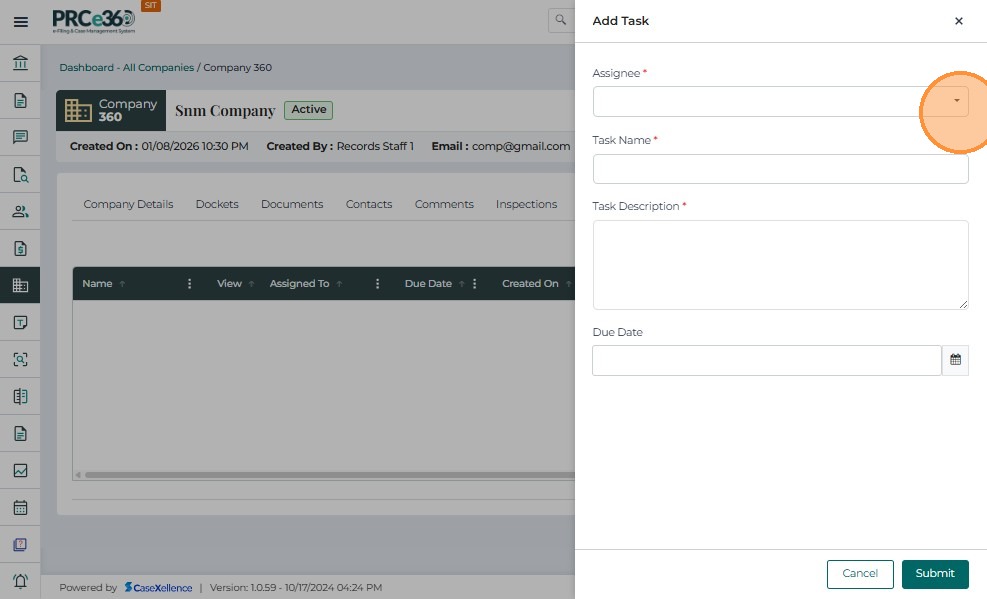Click into the Task Description text area
This screenshot has width=987, height=599.
pos(780,264)
